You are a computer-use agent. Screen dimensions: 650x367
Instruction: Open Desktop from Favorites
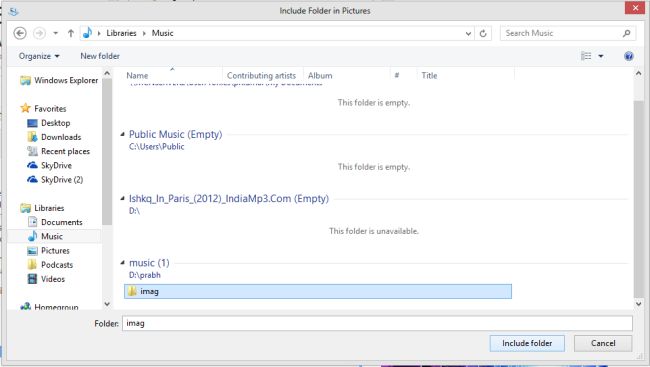coord(56,123)
